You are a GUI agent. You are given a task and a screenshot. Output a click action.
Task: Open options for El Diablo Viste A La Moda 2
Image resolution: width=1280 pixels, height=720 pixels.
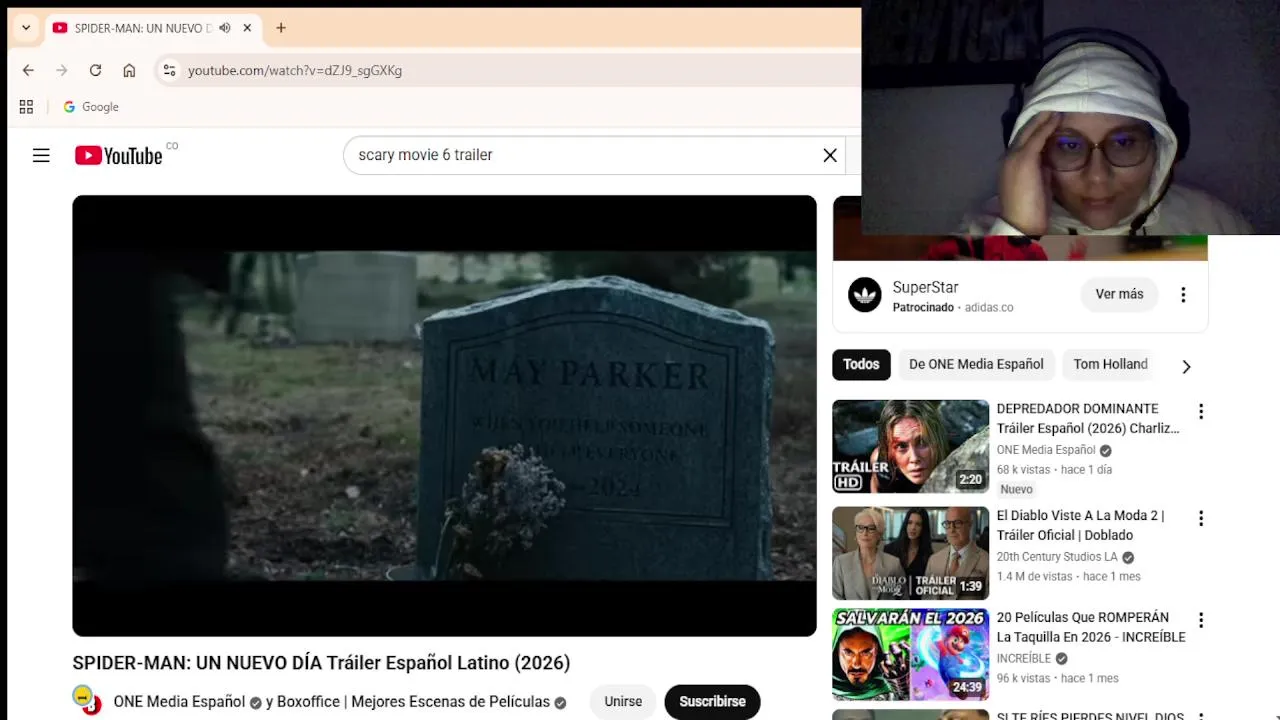1201,518
